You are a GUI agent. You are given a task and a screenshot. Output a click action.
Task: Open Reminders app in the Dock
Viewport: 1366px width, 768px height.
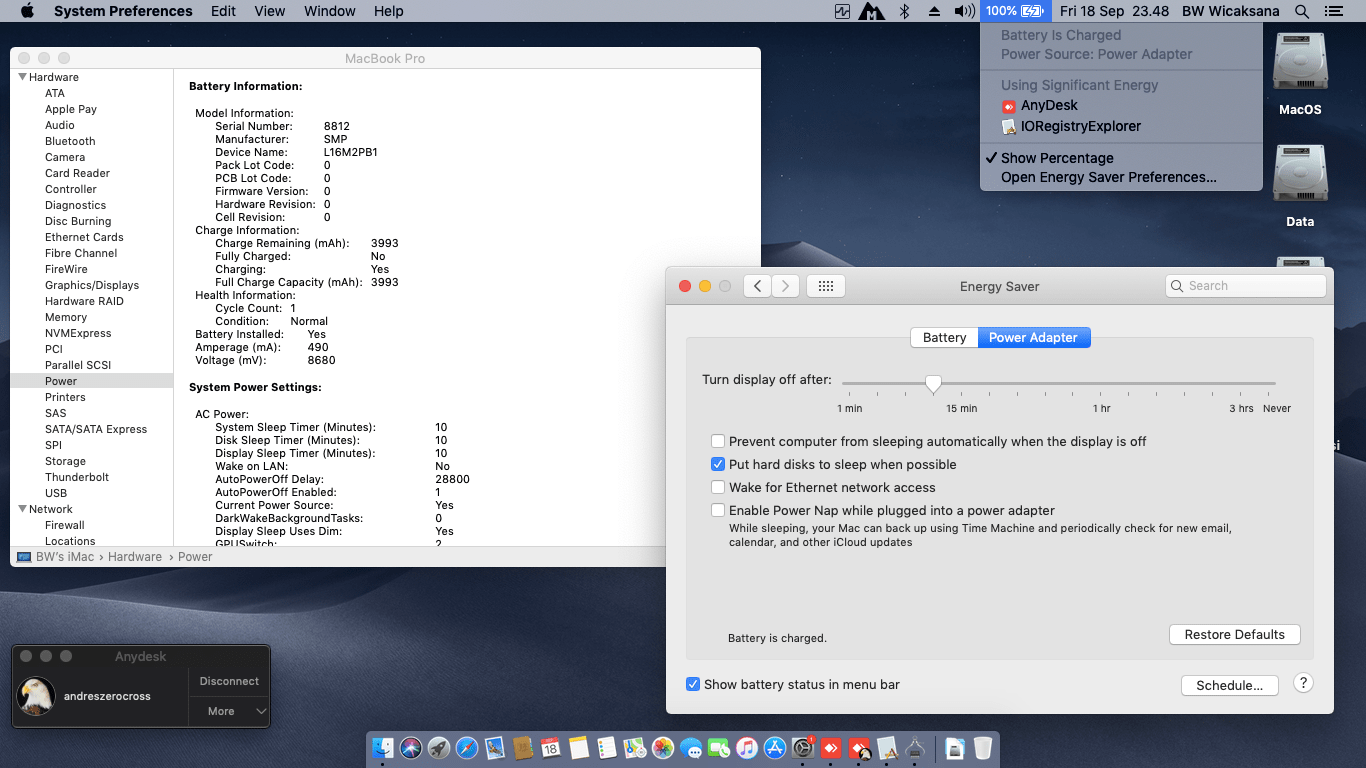(607, 747)
